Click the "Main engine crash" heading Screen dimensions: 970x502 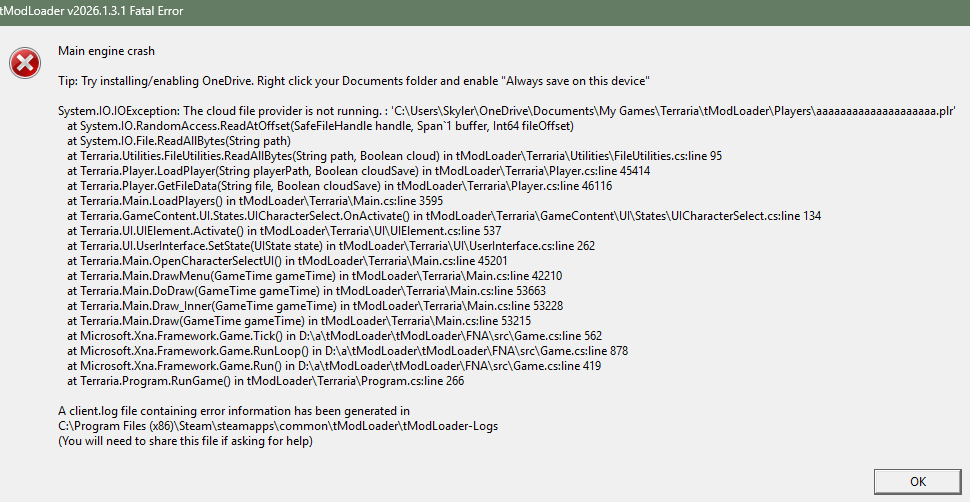tap(106, 51)
